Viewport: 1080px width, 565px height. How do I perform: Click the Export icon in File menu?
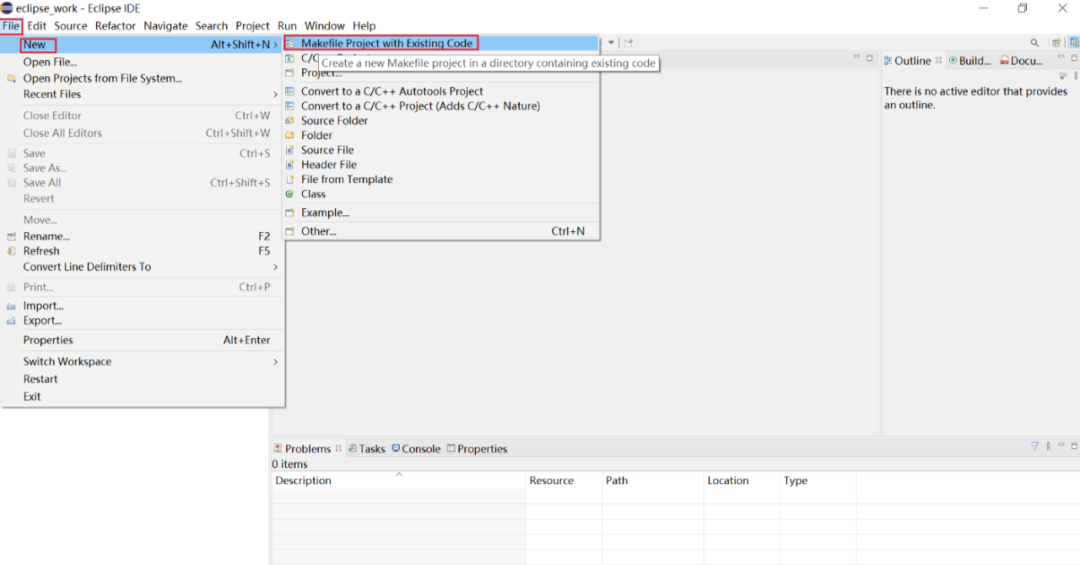click(x=11, y=321)
